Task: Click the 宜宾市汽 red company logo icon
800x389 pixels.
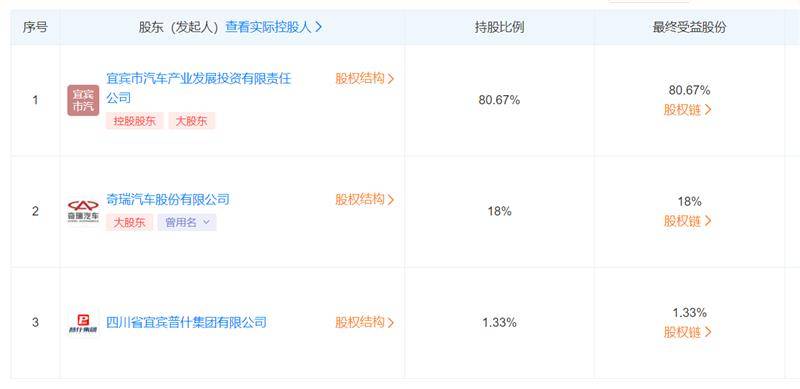Action: (83, 100)
